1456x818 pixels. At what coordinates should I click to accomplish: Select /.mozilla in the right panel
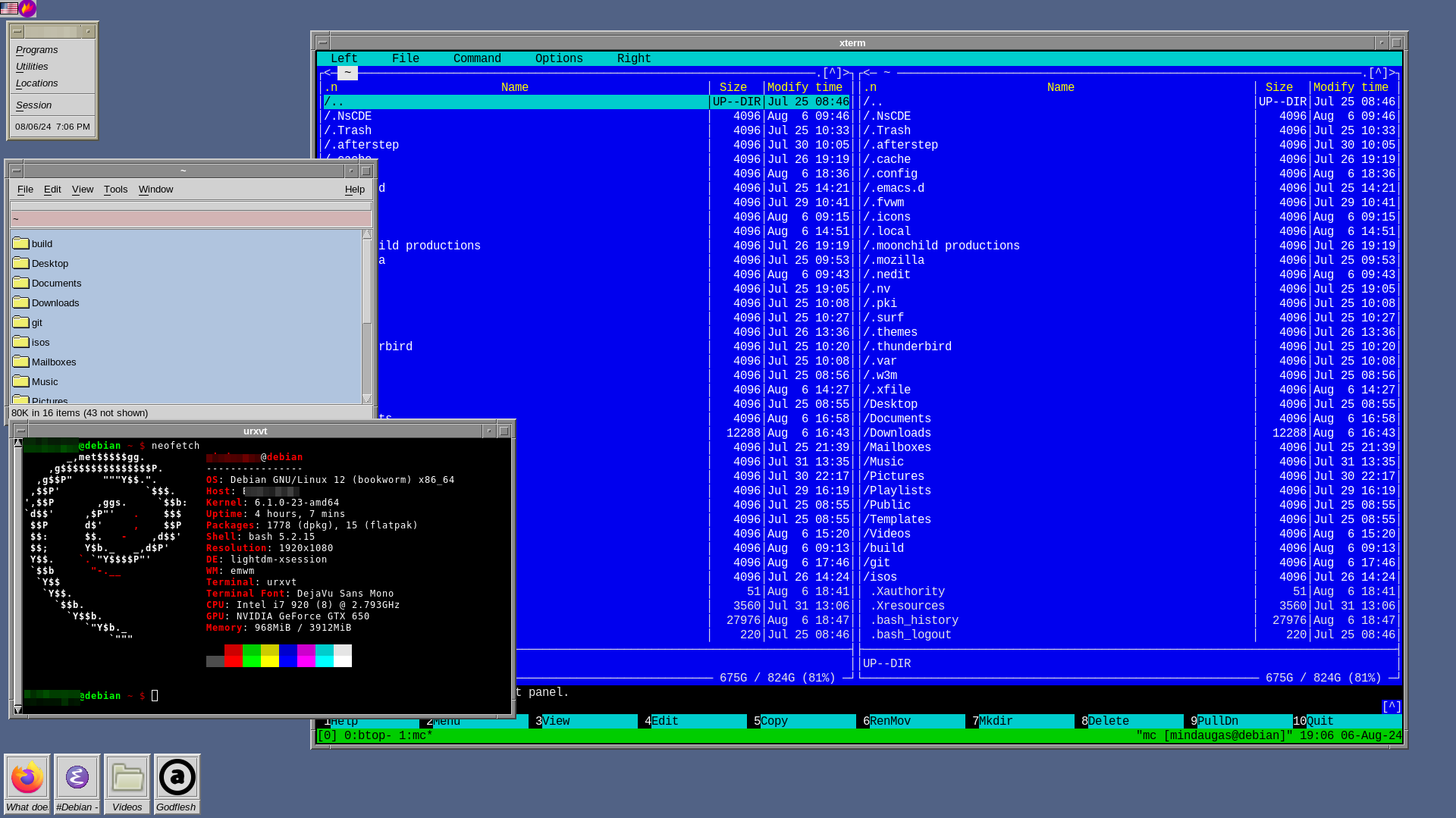point(1131,260)
